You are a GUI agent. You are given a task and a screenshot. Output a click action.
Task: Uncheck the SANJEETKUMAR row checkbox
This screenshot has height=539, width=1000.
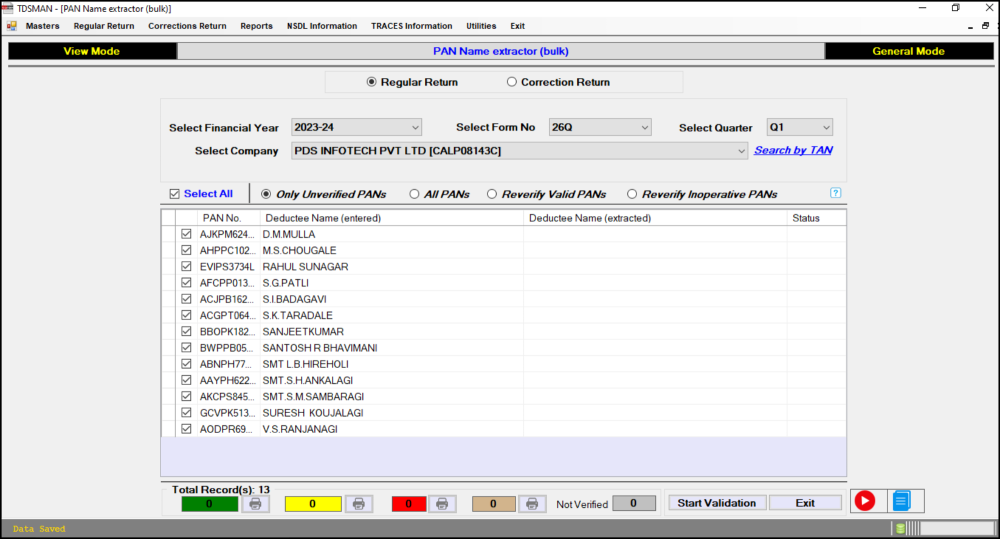click(x=186, y=331)
